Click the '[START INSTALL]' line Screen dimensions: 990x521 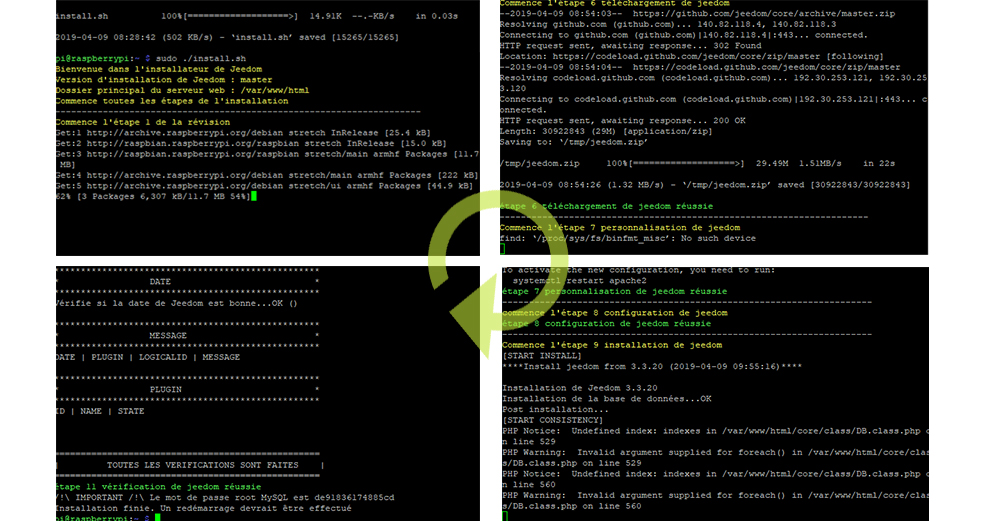tap(542, 356)
